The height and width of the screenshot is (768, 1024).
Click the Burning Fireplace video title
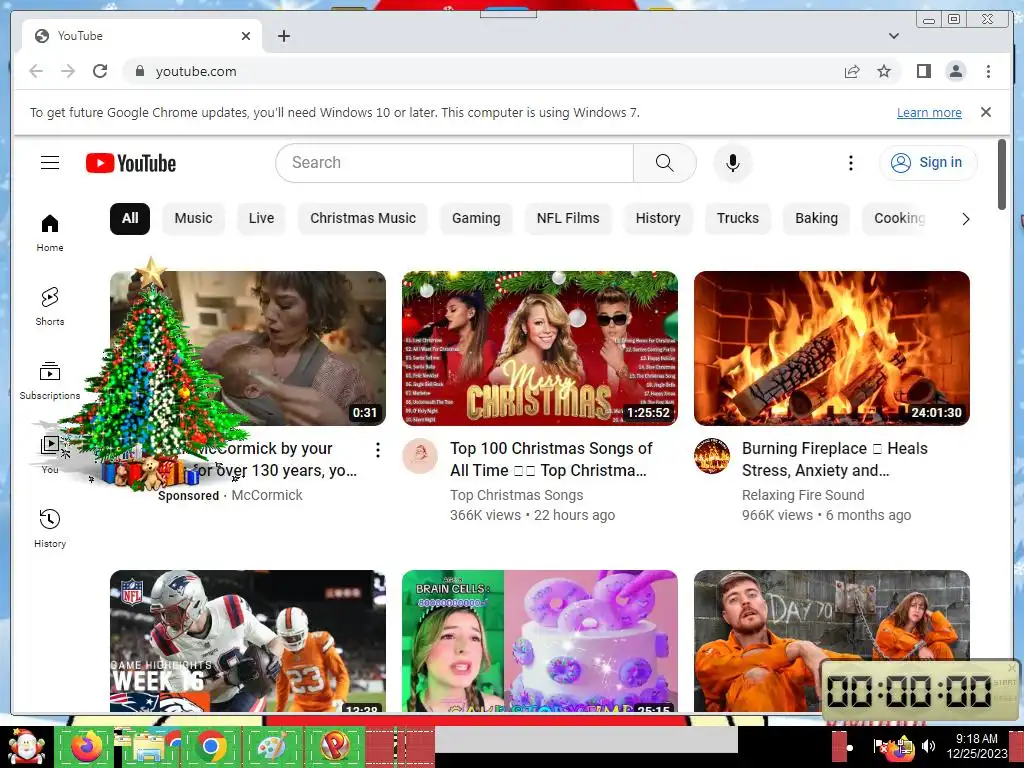point(835,459)
